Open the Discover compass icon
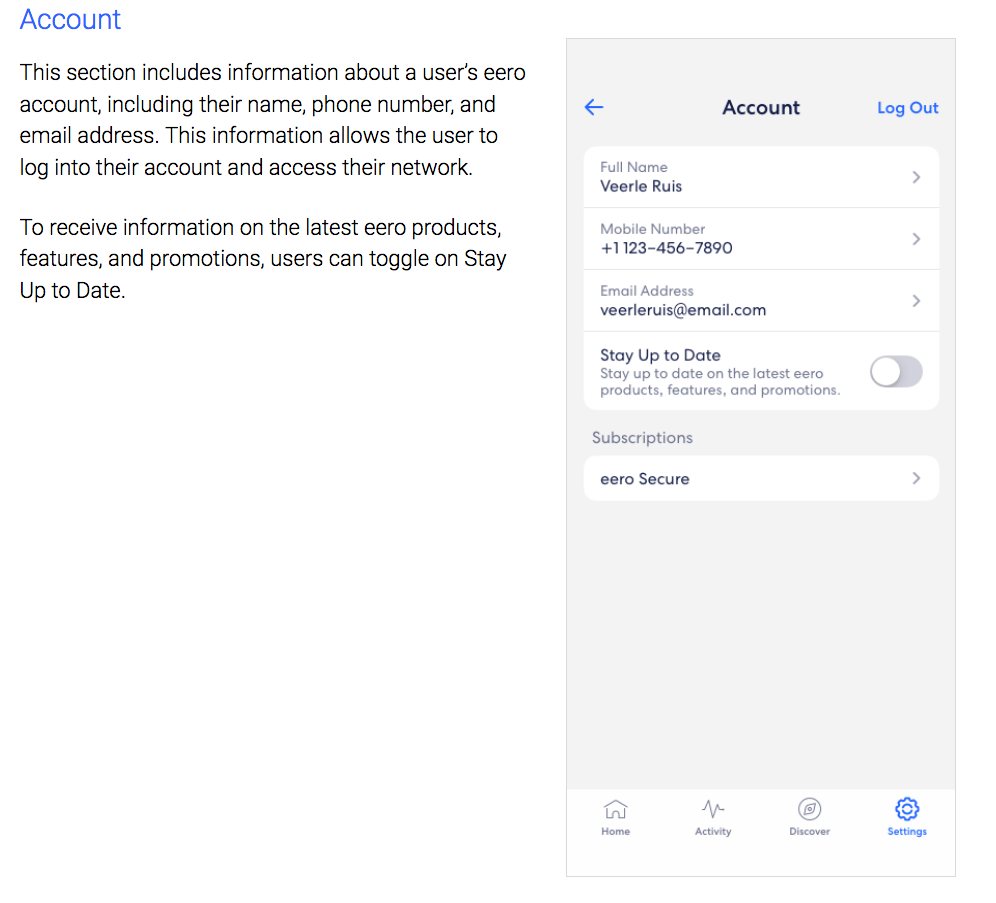 809,809
